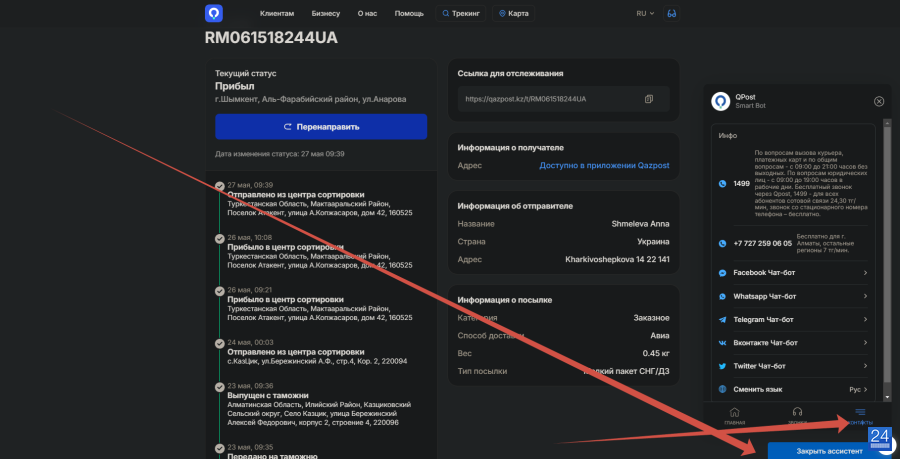Click Дата изменения статуса: 27 мая 09:39
Image resolution: width=900 pixels, height=459 pixels.
click(x=280, y=154)
